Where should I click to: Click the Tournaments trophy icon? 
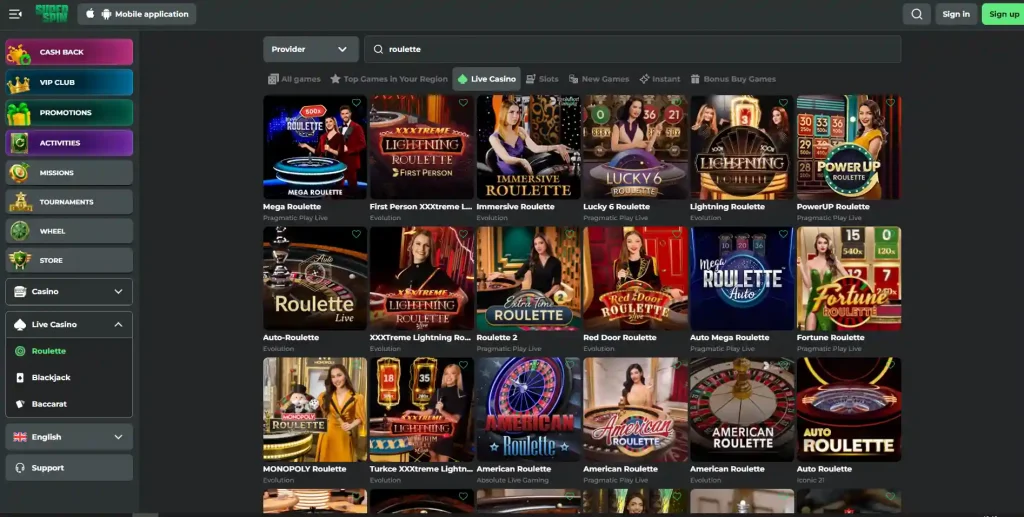point(20,202)
